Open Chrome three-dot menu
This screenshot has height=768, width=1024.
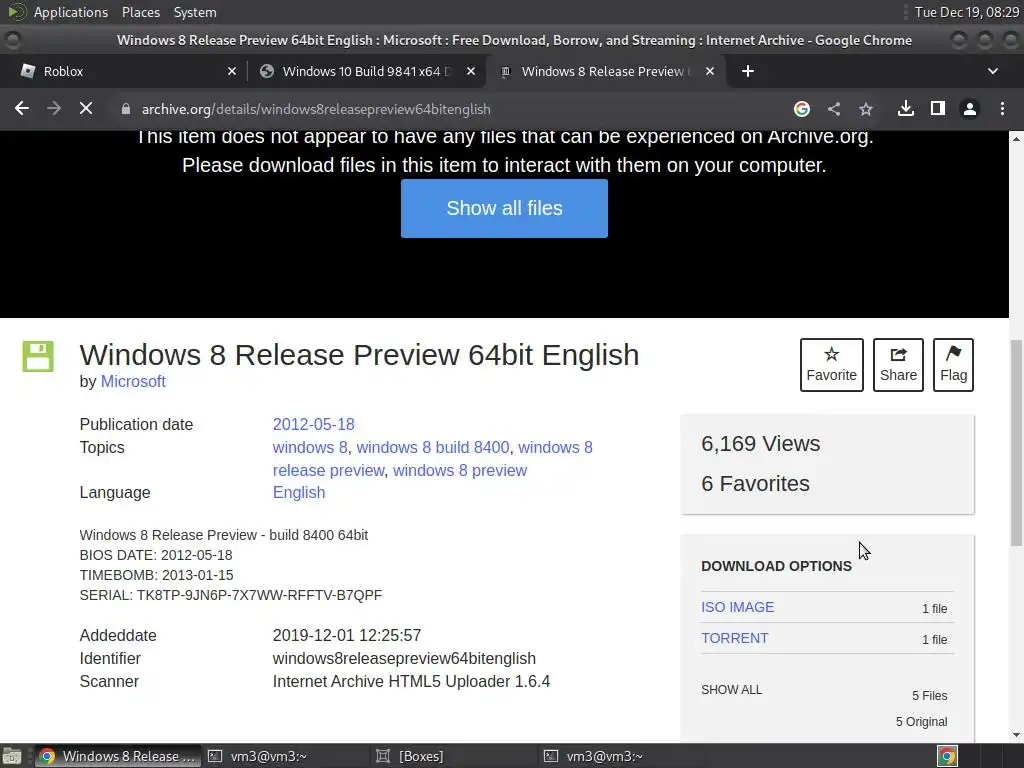[1002, 109]
